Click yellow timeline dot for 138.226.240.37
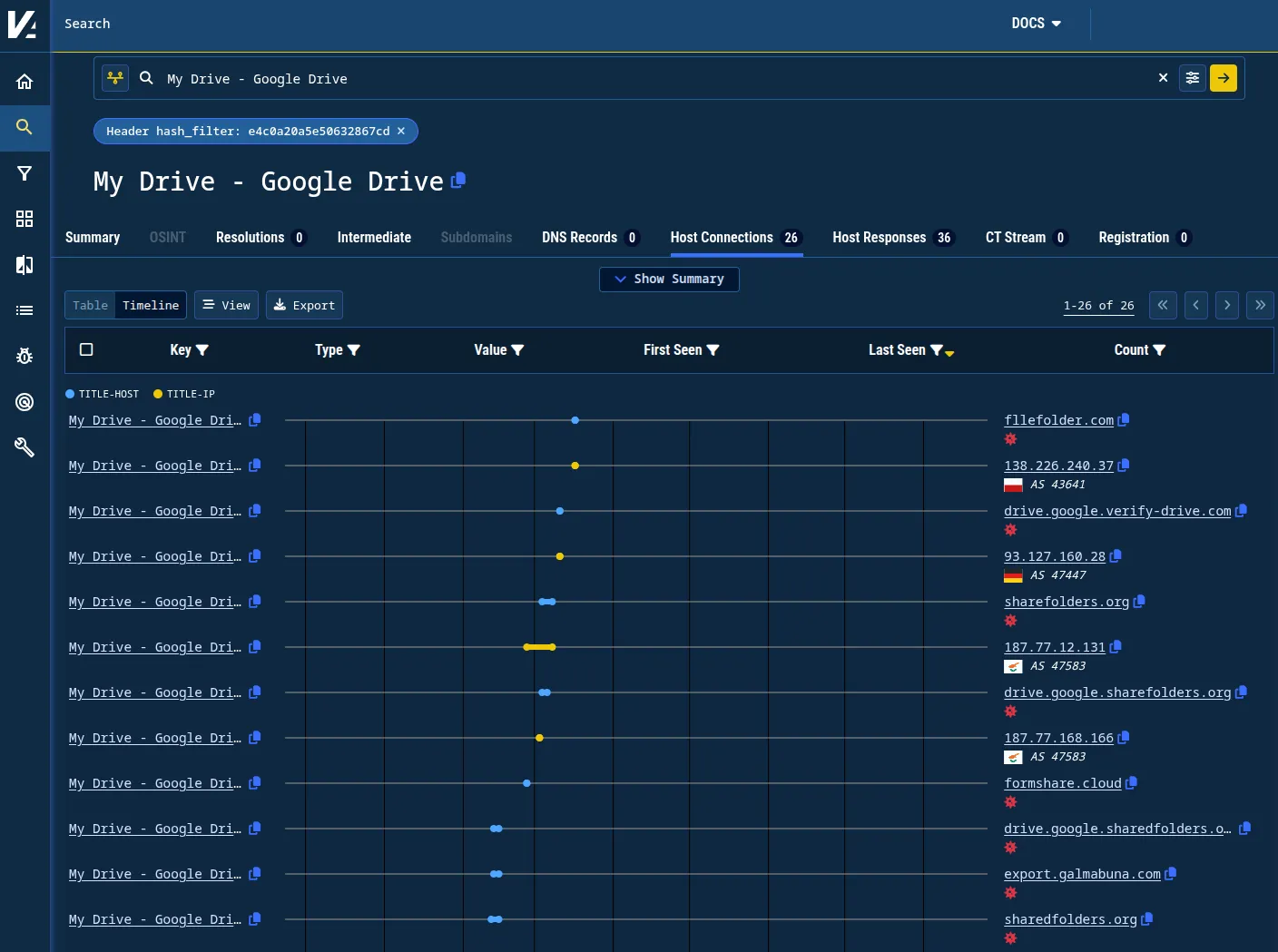1278x952 pixels. click(575, 466)
